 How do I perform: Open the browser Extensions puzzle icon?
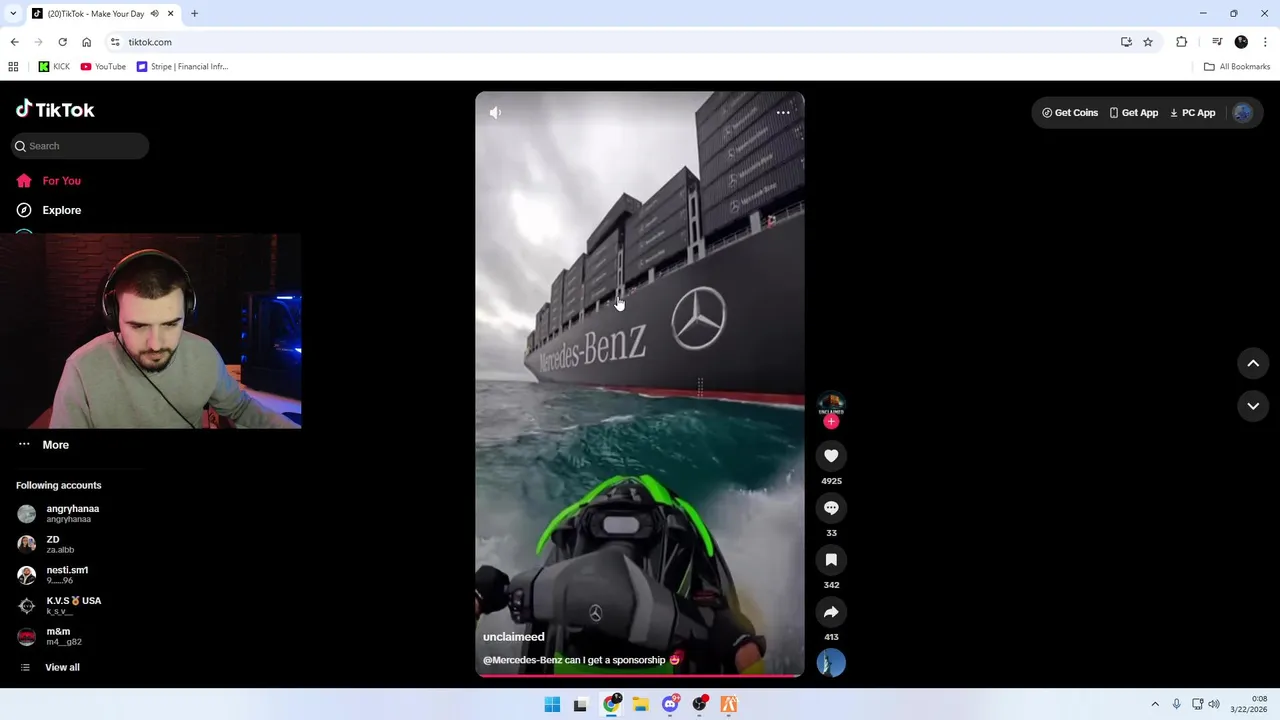(x=1181, y=42)
